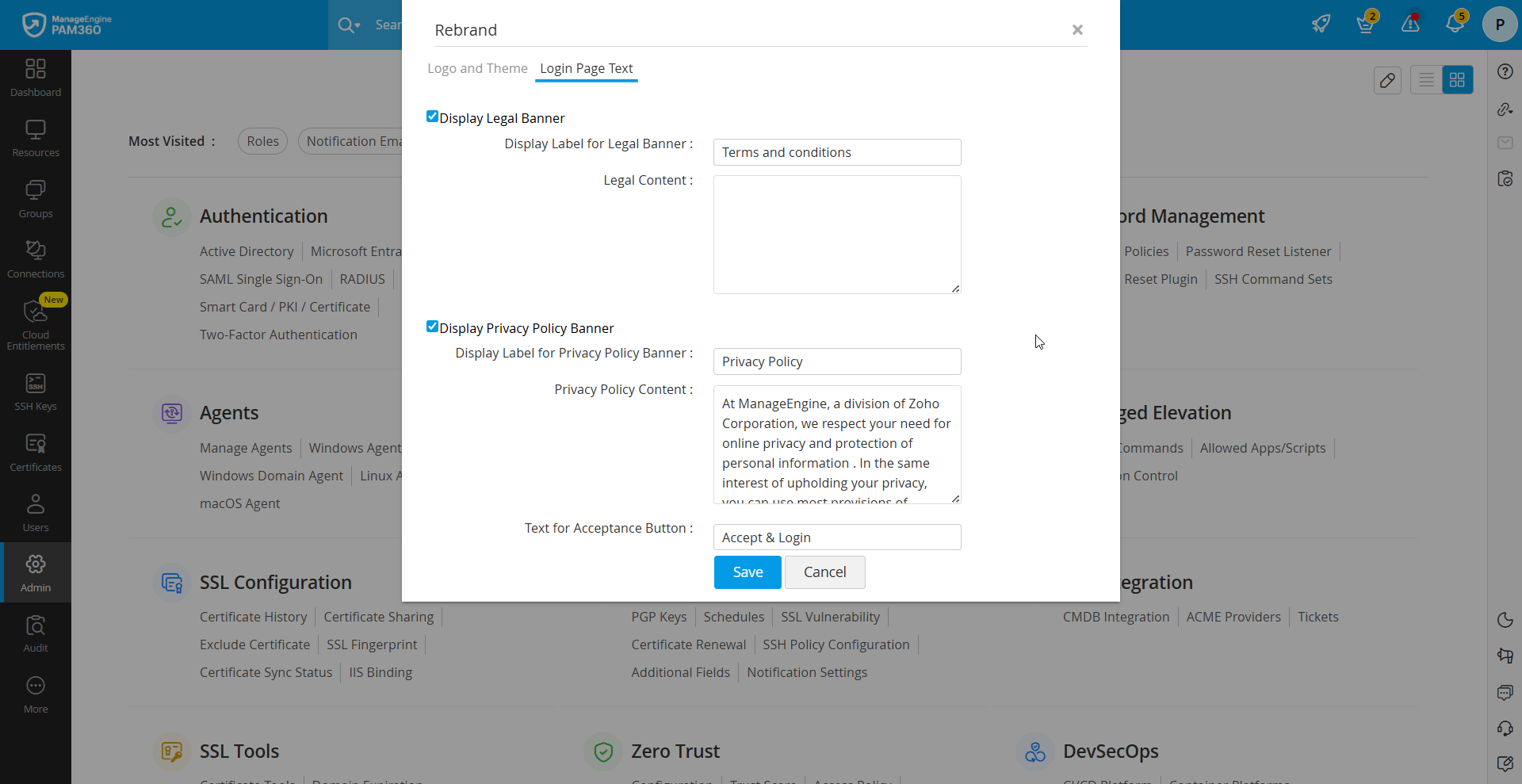Select the Login Page Text tab
Screen dimensions: 1522x784
pyautogui.click(x=586, y=68)
